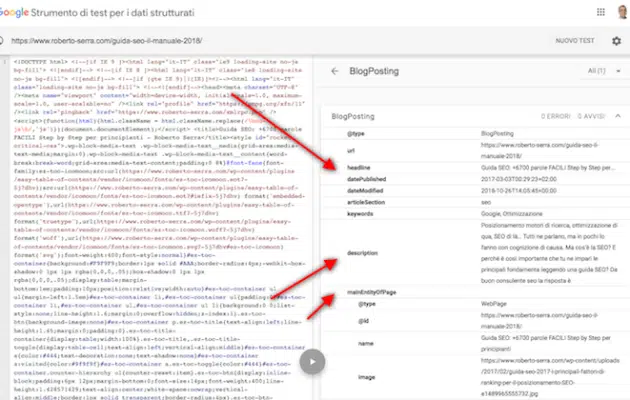The height and width of the screenshot is (400, 630).
Task: Go back with the arrow beside BlogPosting
Action: pyautogui.click(x=335, y=71)
